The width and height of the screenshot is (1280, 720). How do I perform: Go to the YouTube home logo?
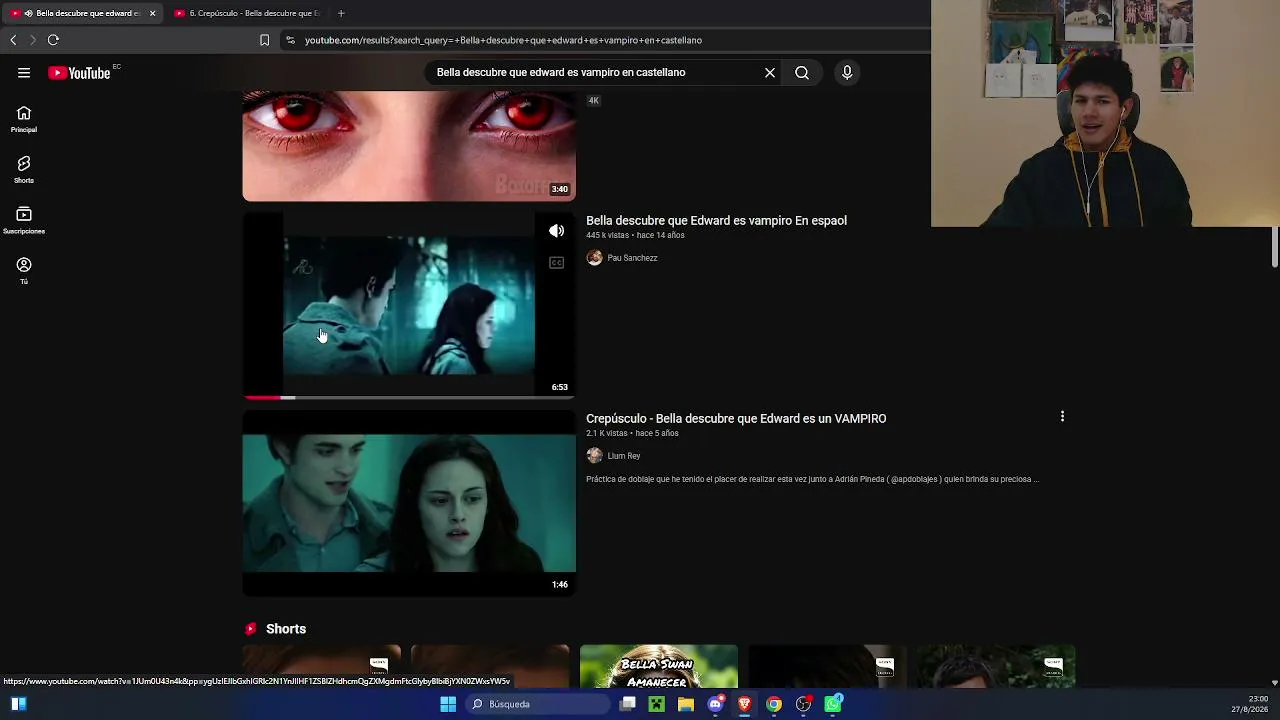pos(80,72)
